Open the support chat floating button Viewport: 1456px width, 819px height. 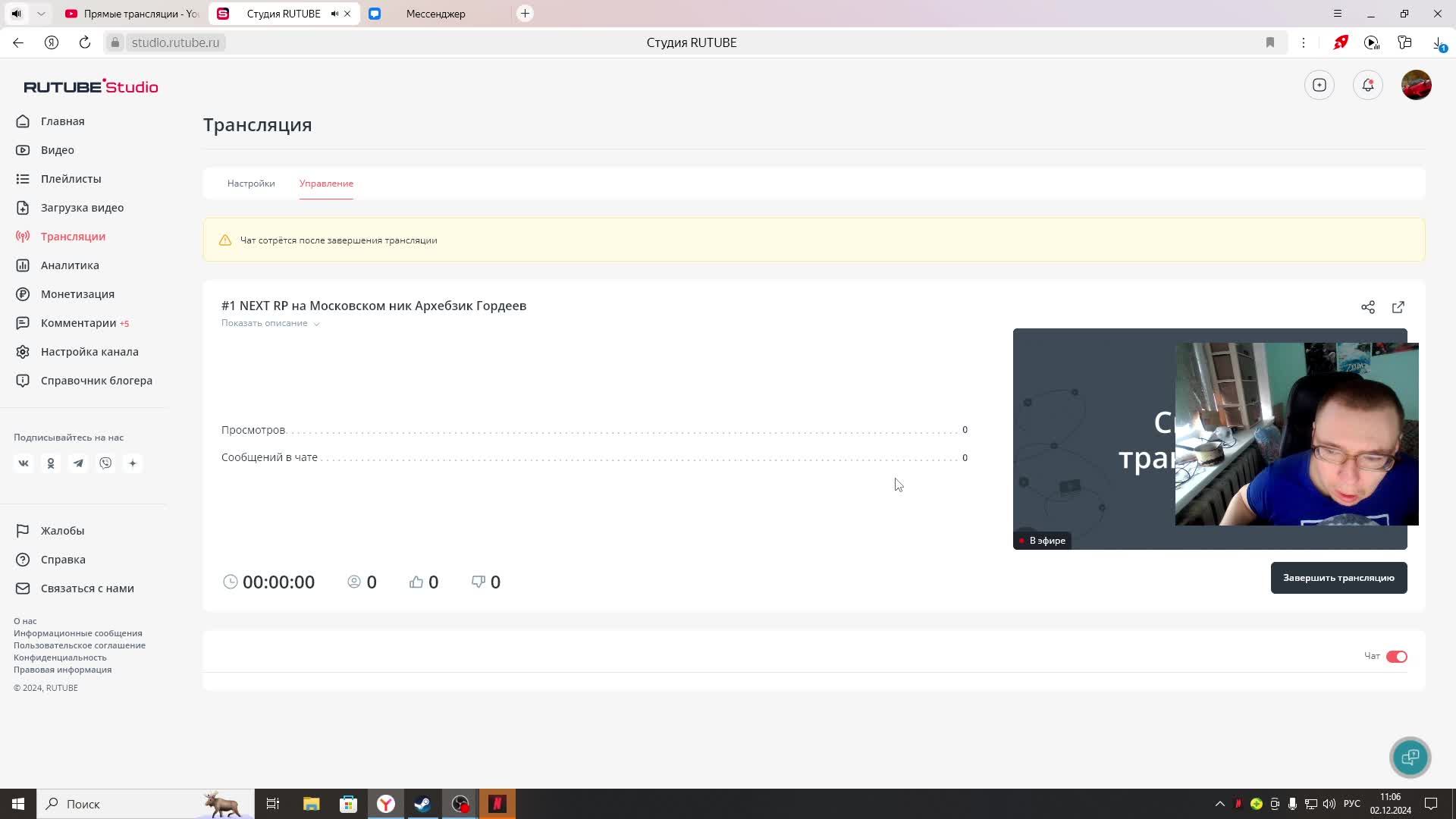(1410, 757)
